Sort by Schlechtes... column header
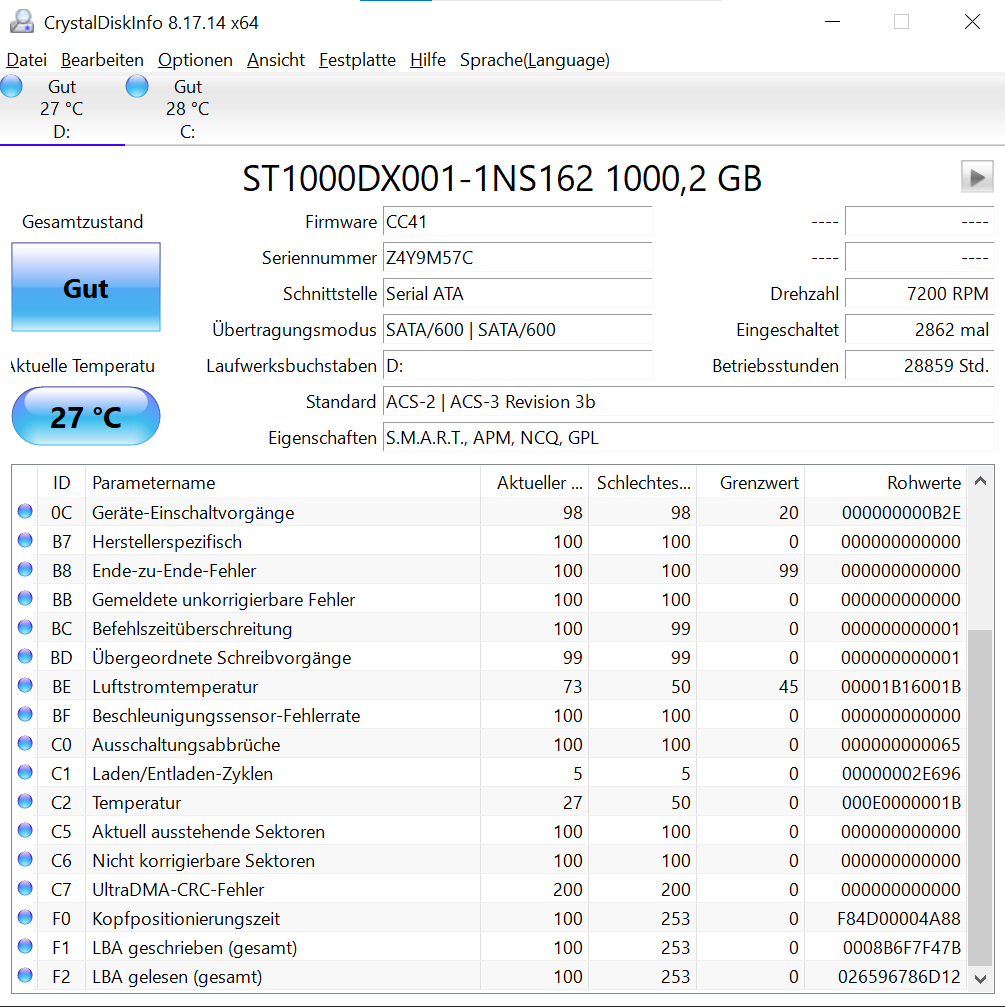The image size is (1005, 1007). tap(643, 482)
